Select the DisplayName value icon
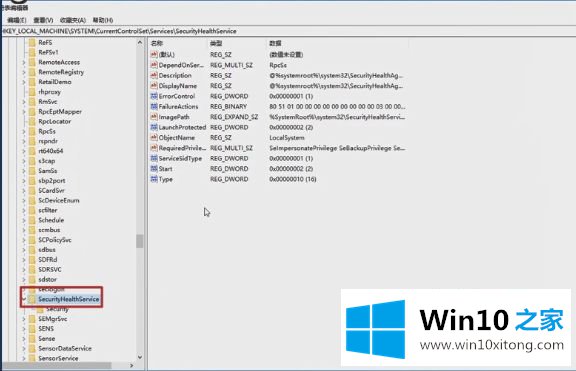Viewport: 576px width, 371px height. [154, 86]
